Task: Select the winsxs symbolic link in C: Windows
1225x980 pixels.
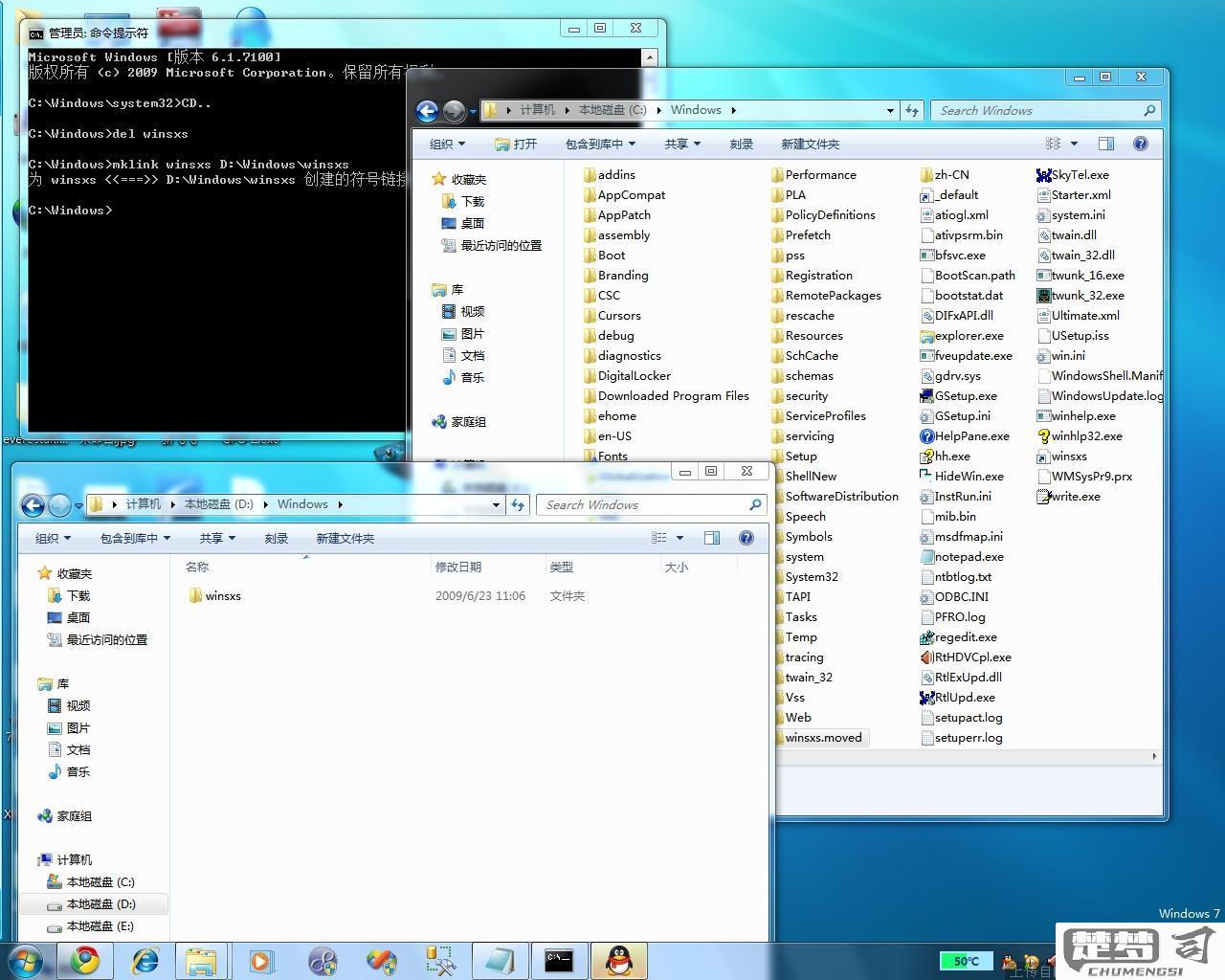Action: point(1062,457)
